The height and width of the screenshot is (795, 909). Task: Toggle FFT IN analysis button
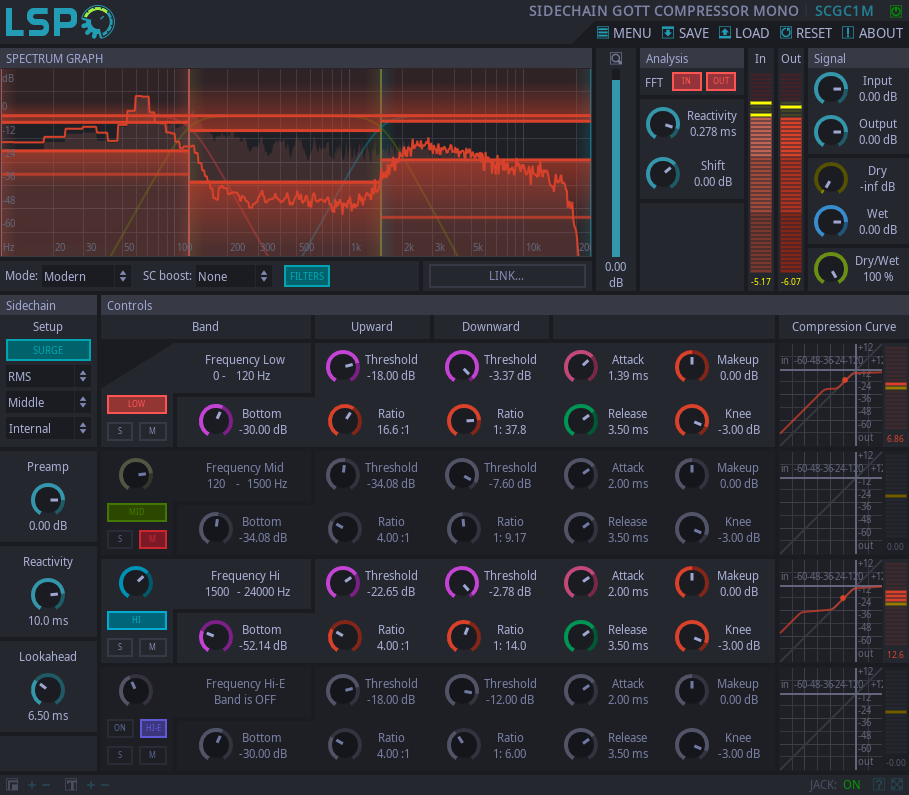click(x=686, y=81)
